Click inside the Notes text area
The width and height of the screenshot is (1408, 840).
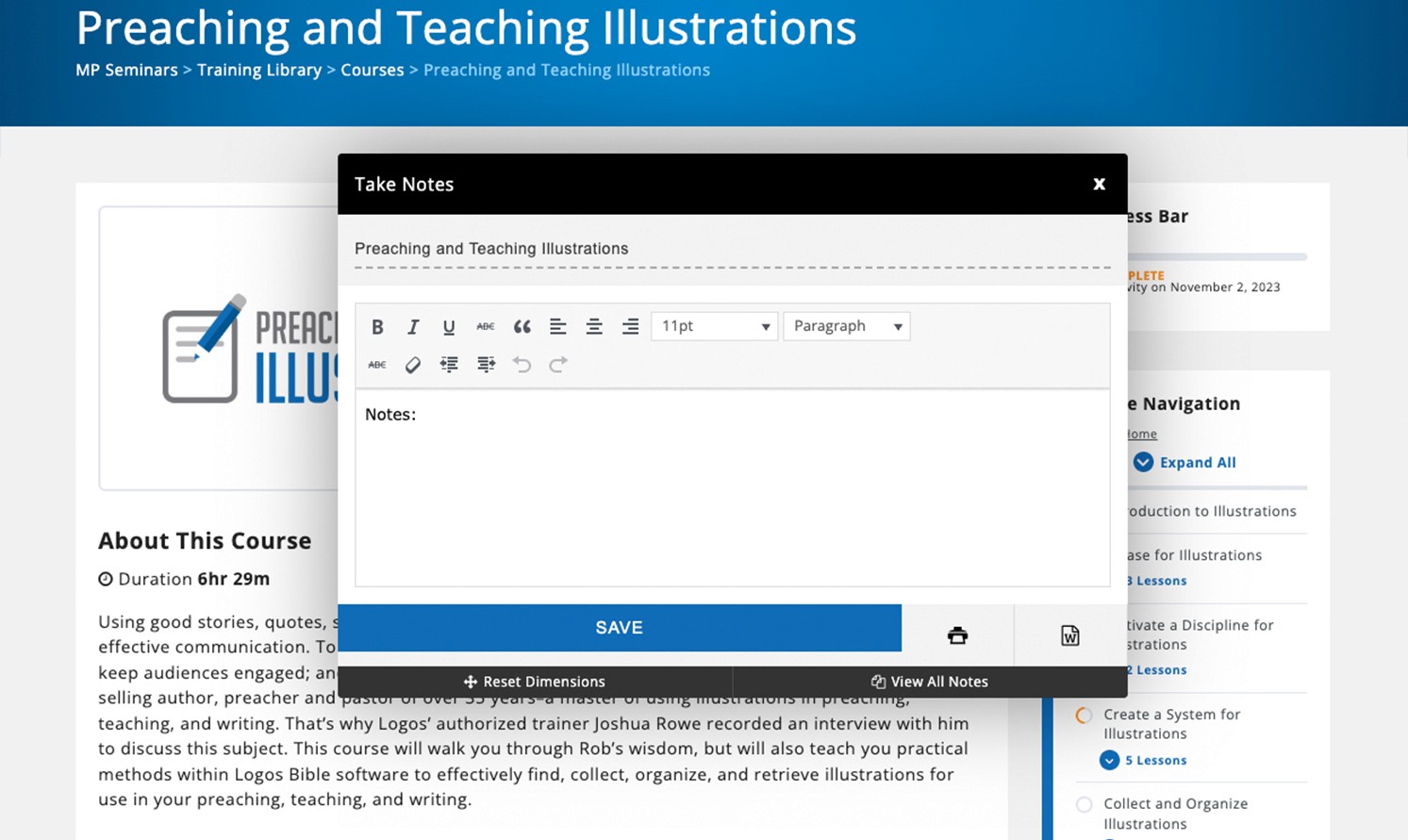point(732,488)
